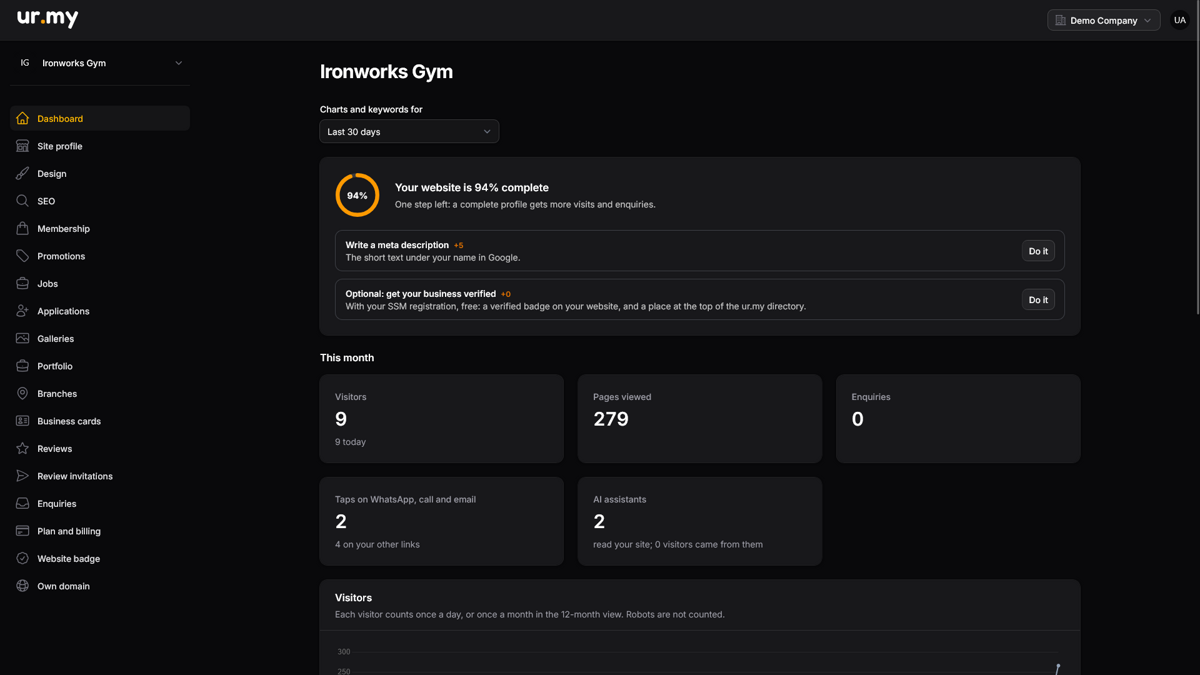The image size is (1200, 675).
Task: Click the Promotions tag icon
Action: [22, 256]
